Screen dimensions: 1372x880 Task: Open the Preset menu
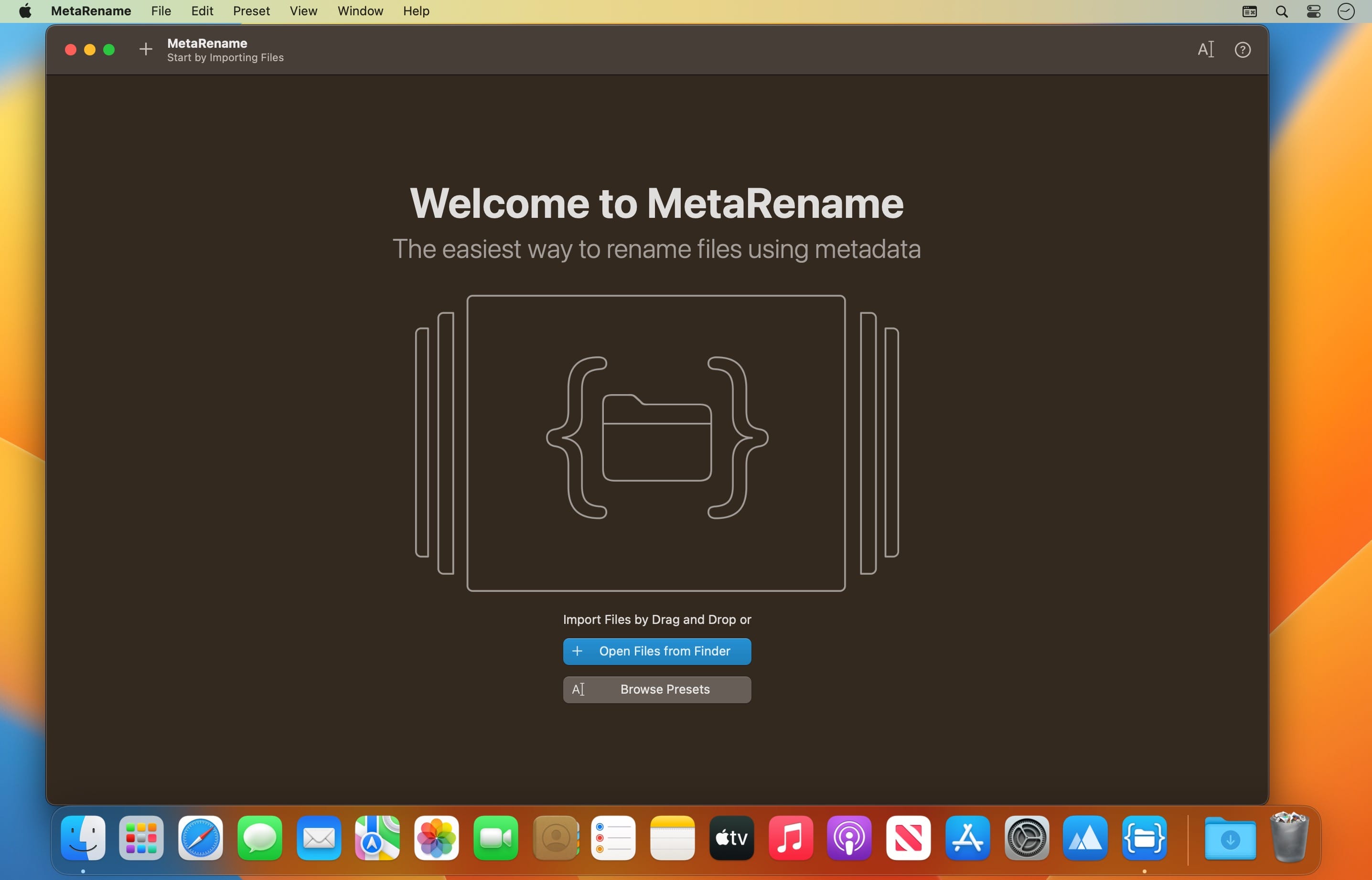251,11
